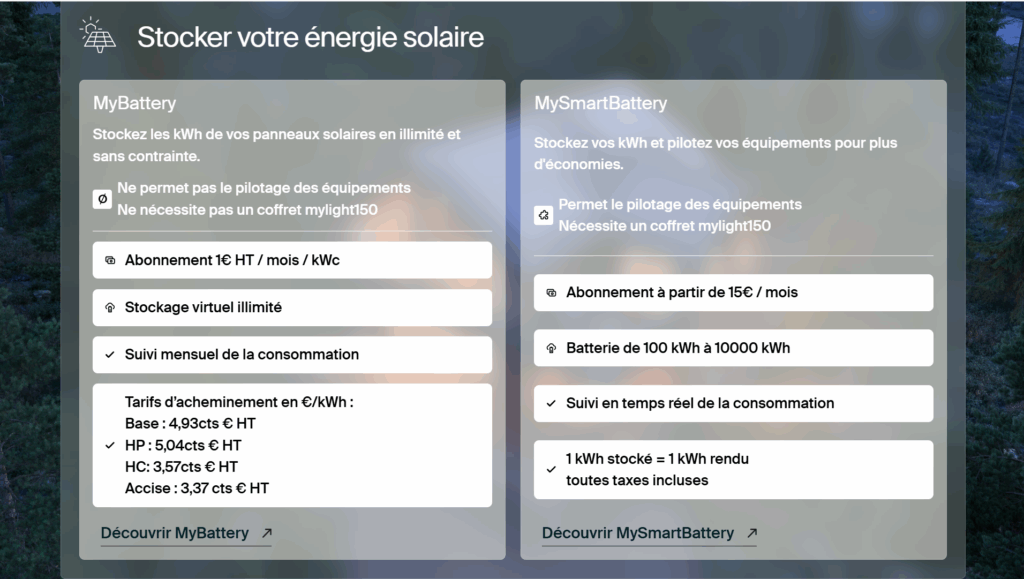Click the no-pilotage symbol icon in MyBattery card
The width and height of the screenshot is (1024, 579).
tap(103, 199)
